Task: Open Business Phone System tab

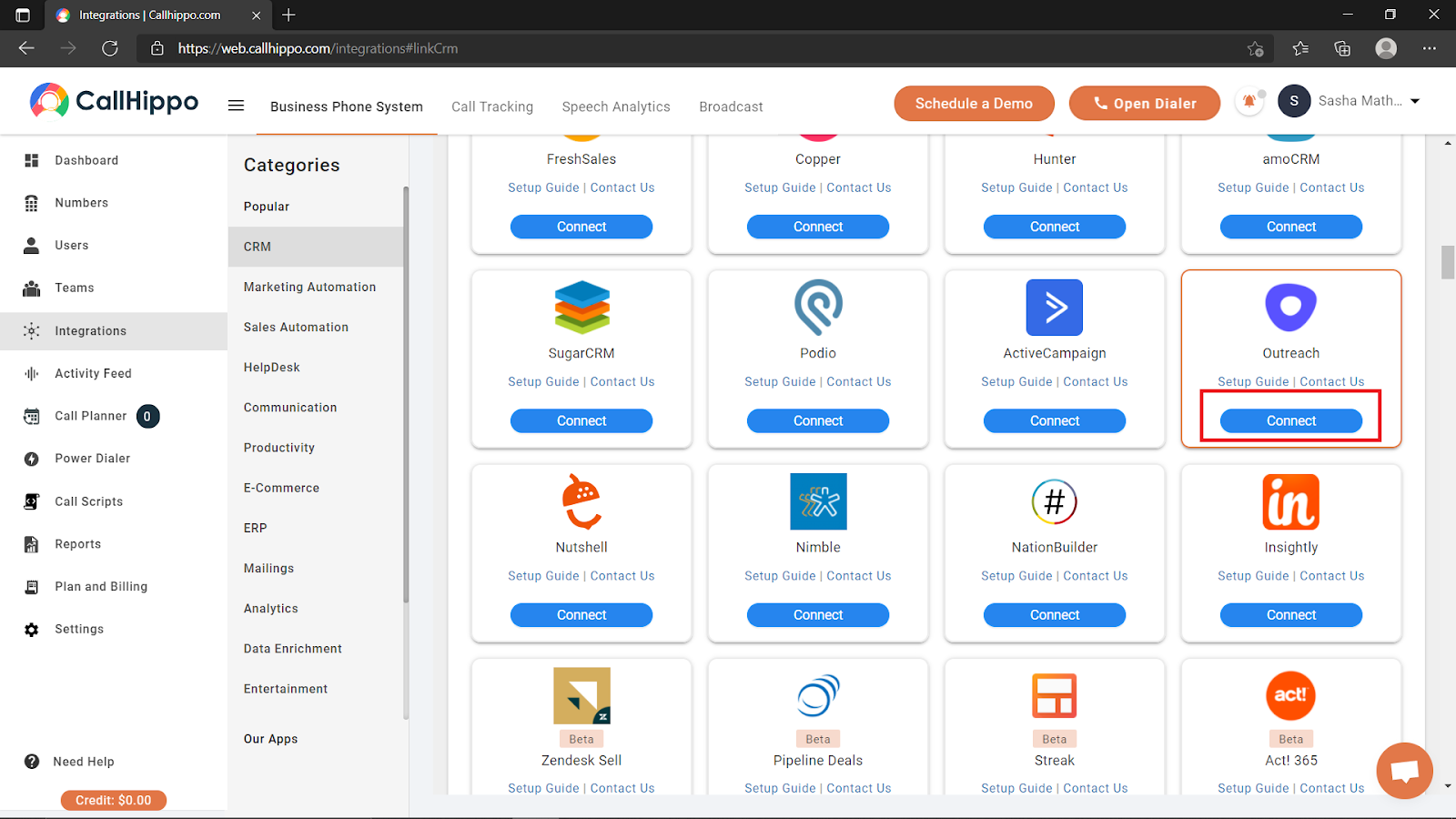Action: (347, 106)
